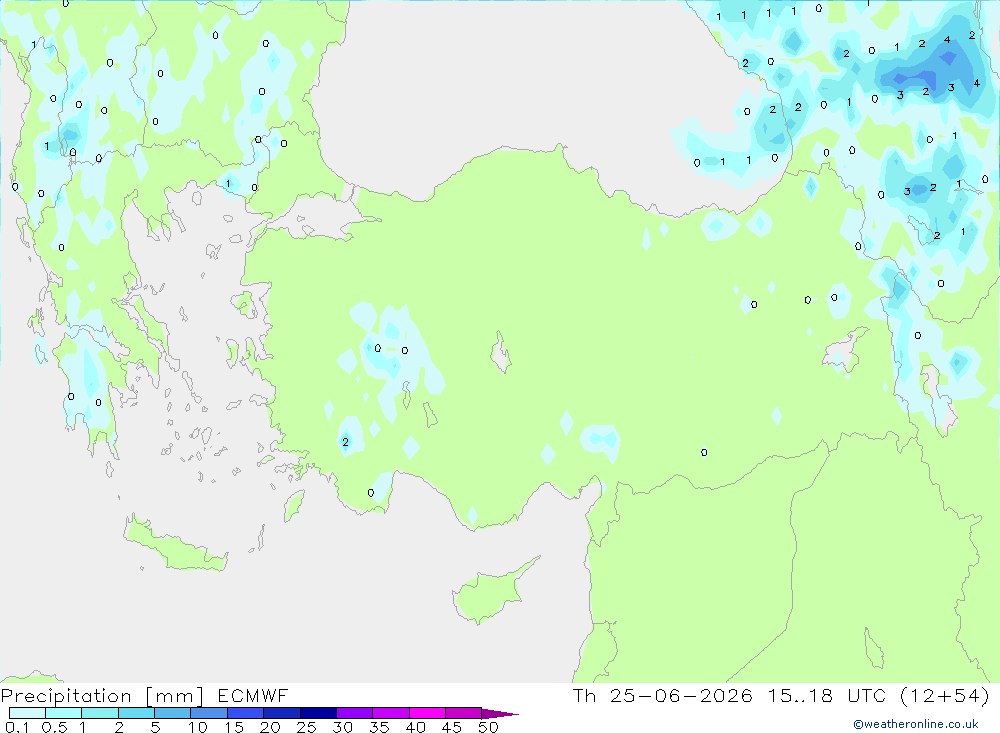
Task: Click the legend swatch between 2 and 5
Action: click(x=136, y=713)
